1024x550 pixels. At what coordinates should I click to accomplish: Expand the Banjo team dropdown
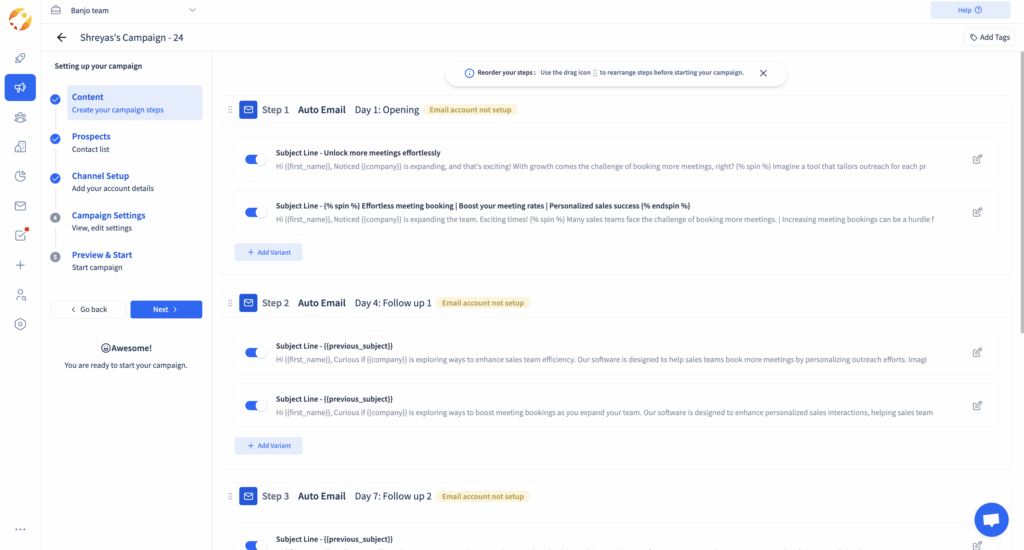click(x=191, y=10)
